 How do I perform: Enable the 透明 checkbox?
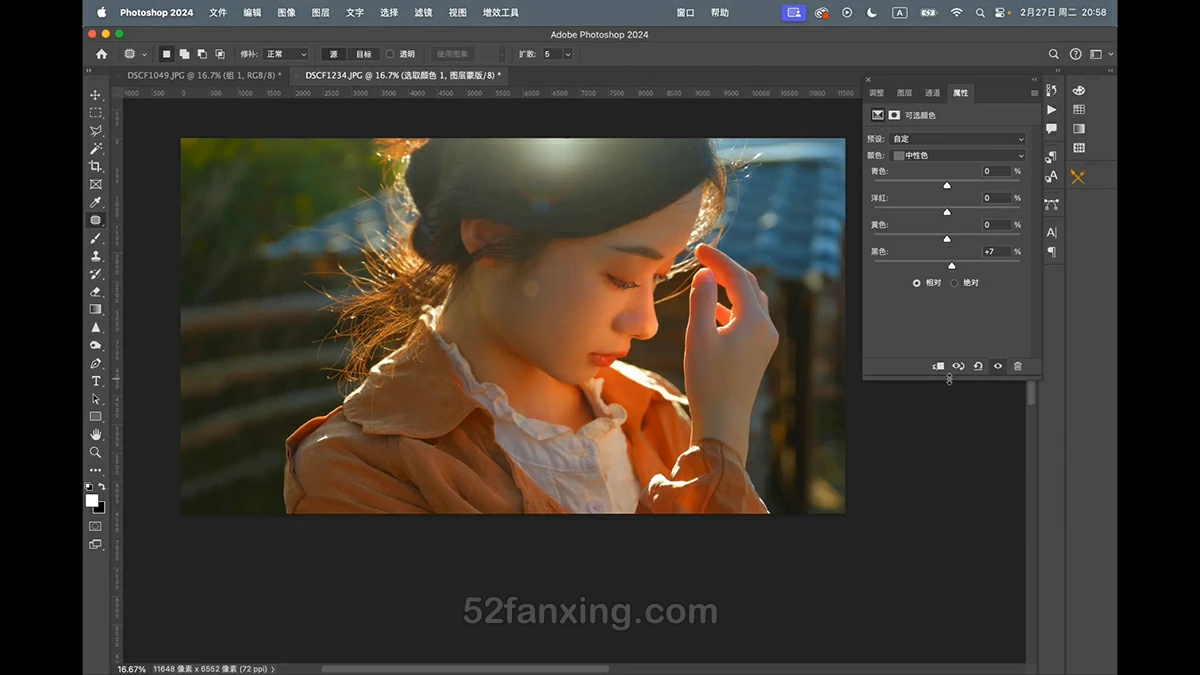click(390, 54)
